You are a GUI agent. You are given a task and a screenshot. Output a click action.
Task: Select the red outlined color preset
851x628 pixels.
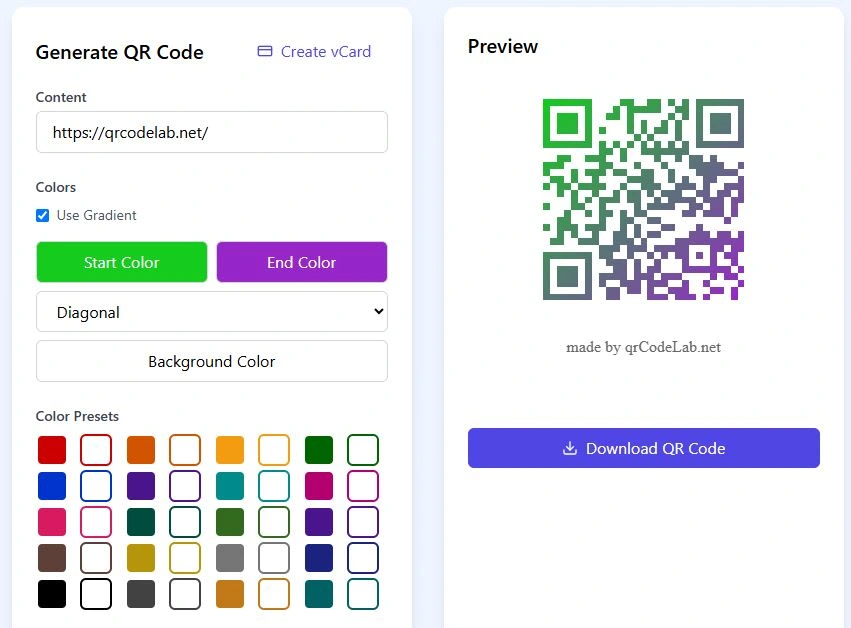[x=96, y=450]
